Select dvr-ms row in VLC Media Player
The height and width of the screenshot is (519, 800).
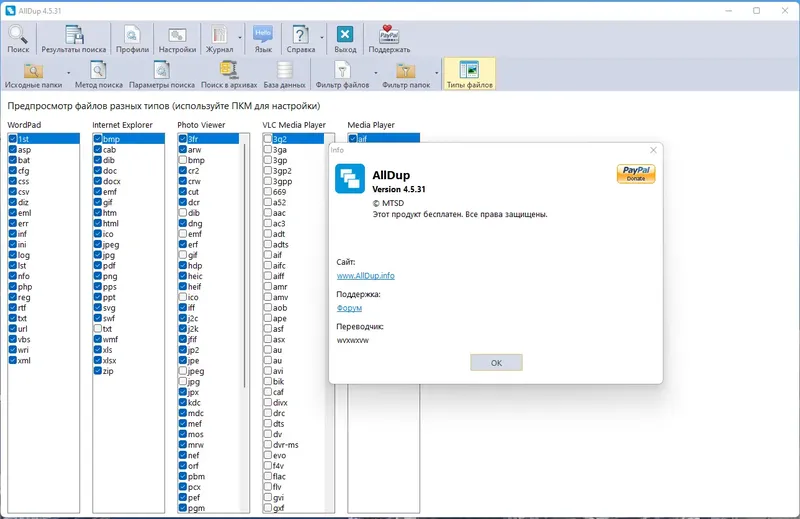click(x=294, y=444)
